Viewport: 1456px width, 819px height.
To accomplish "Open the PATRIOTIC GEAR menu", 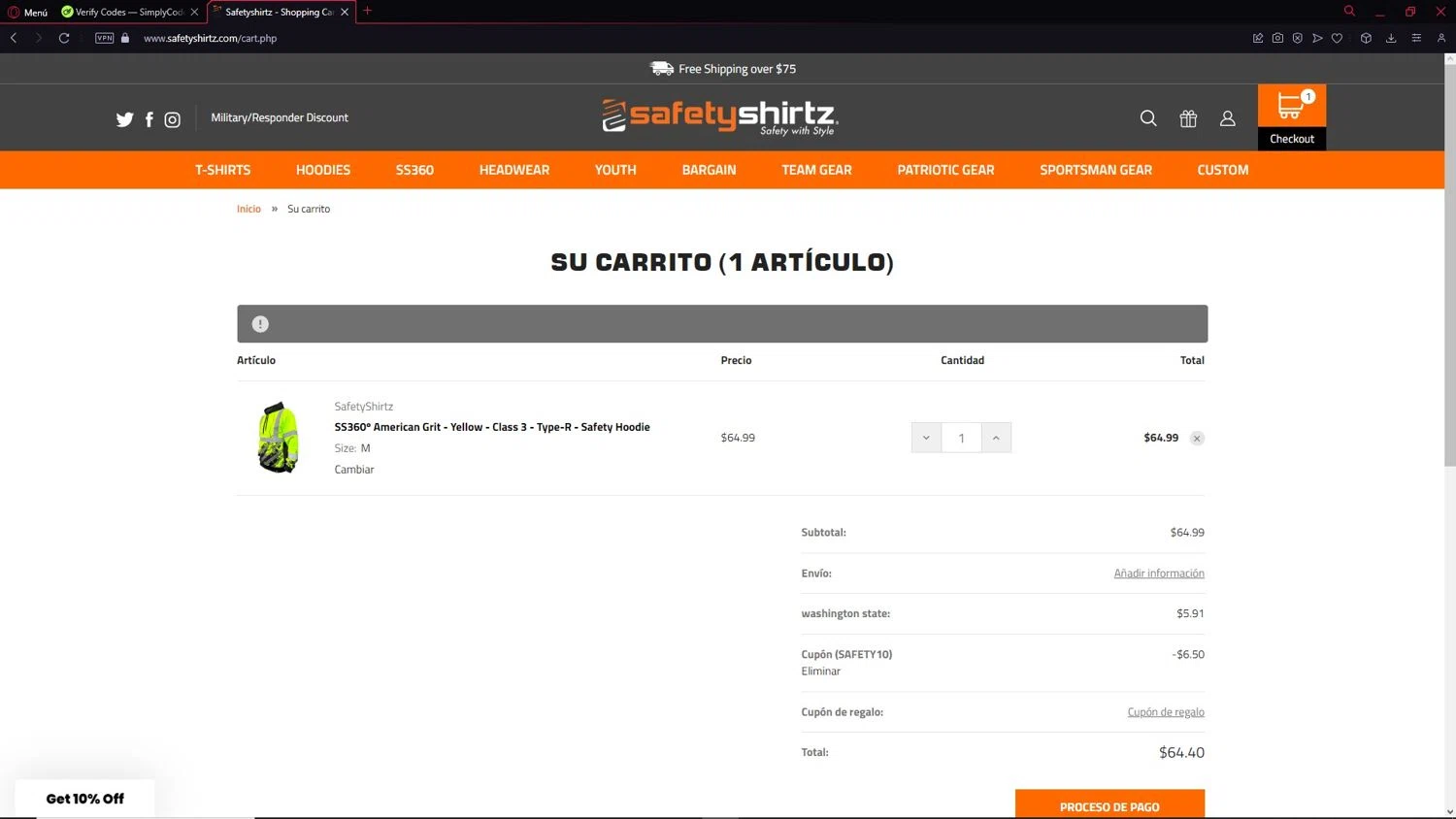I will pos(945,170).
